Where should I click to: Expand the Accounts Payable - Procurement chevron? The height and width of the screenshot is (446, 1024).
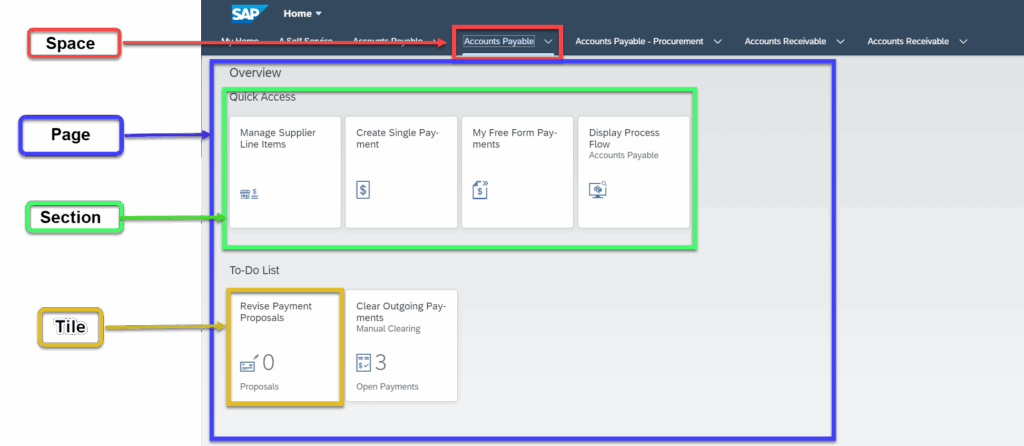715,42
